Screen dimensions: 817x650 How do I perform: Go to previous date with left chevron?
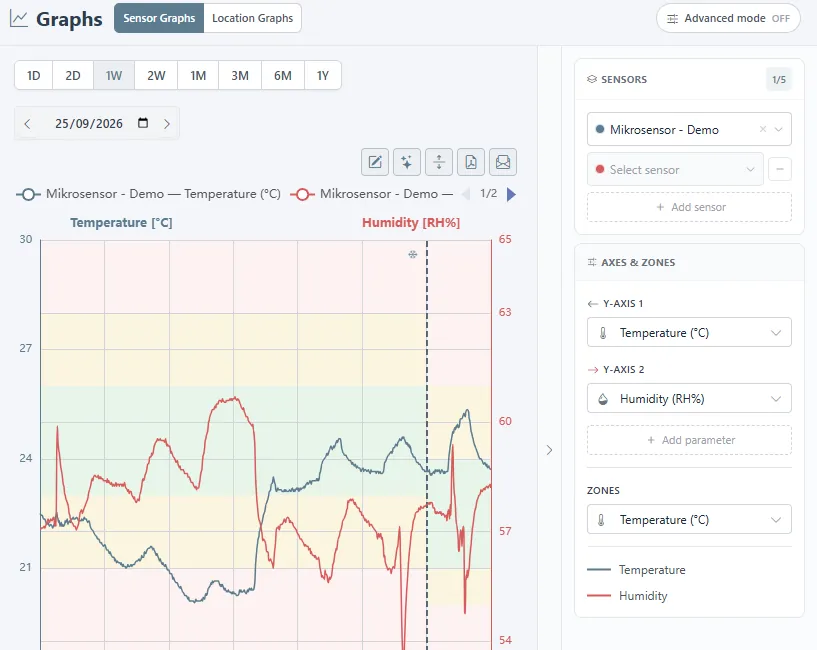tap(28, 124)
